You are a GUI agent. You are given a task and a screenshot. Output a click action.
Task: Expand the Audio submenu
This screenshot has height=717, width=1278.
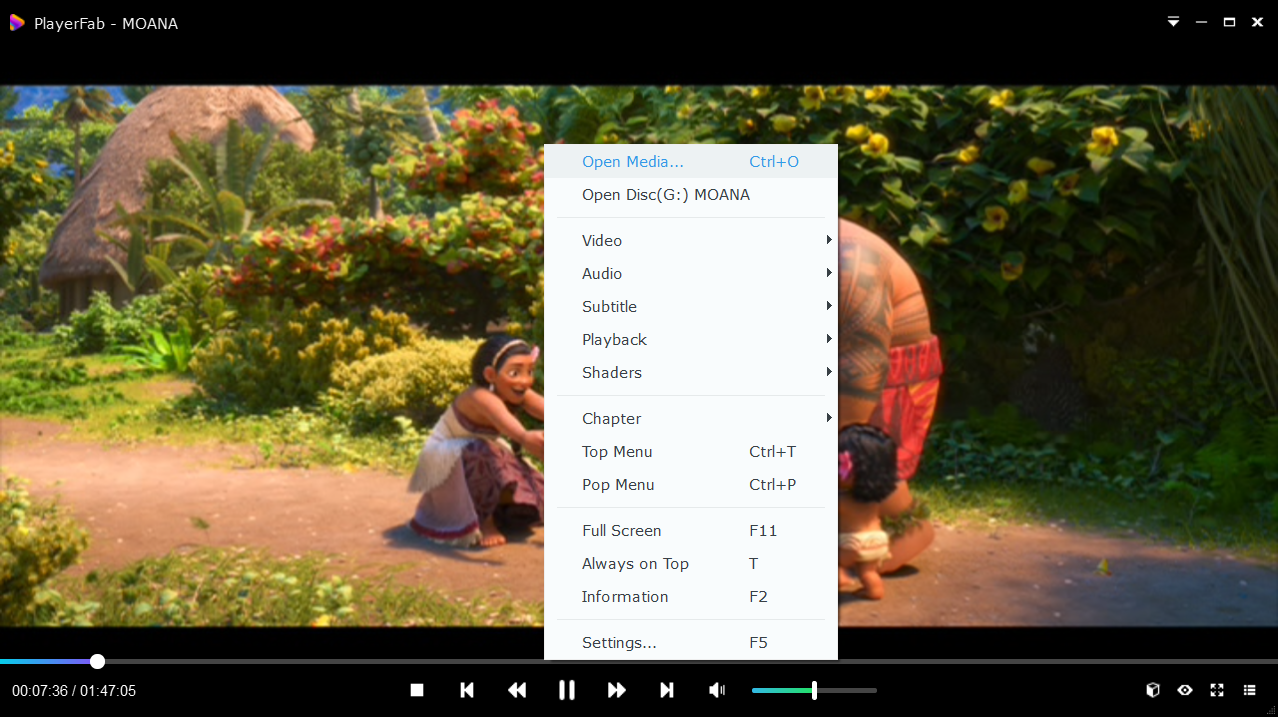point(691,274)
